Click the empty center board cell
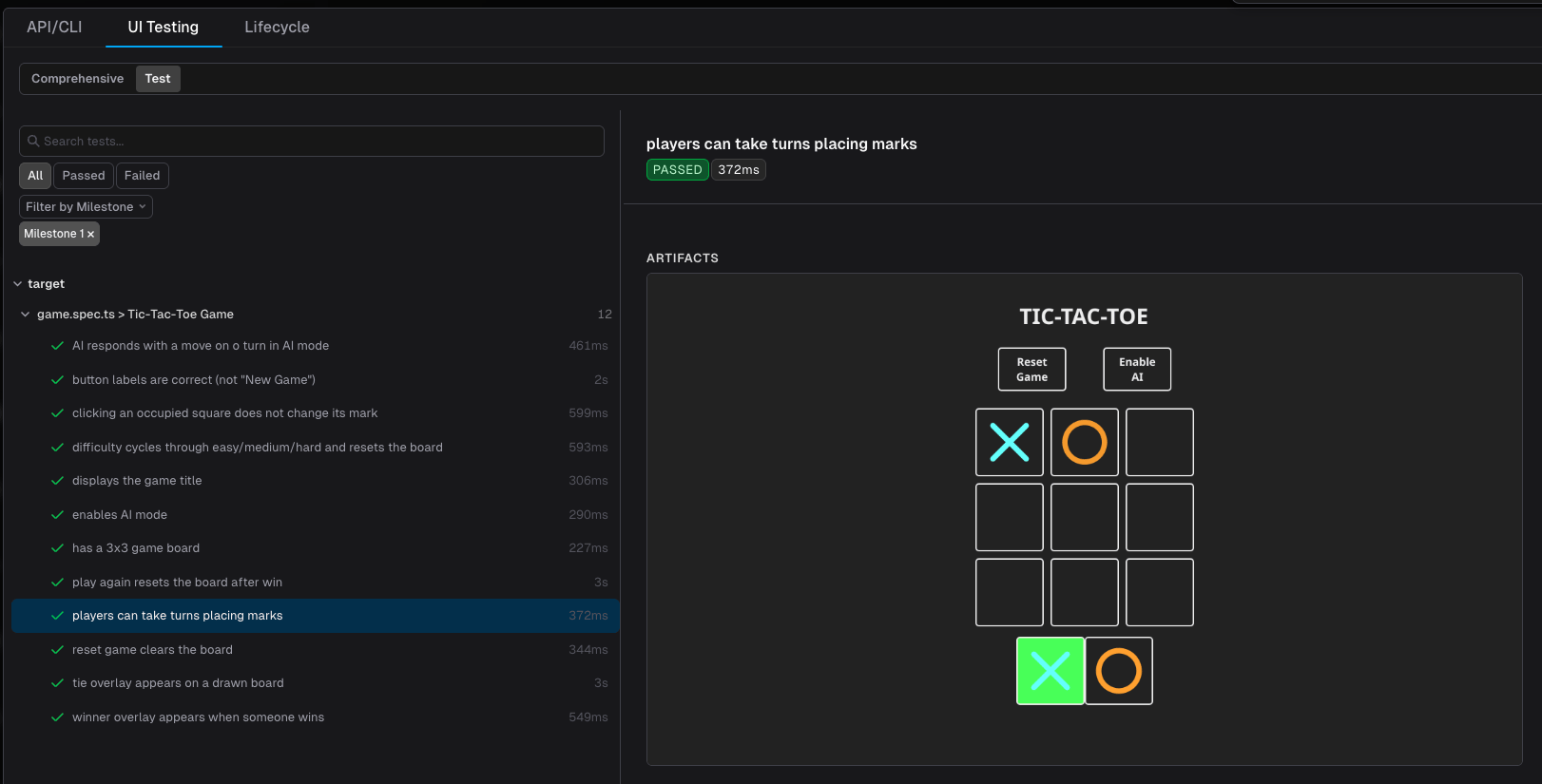 coord(1085,518)
